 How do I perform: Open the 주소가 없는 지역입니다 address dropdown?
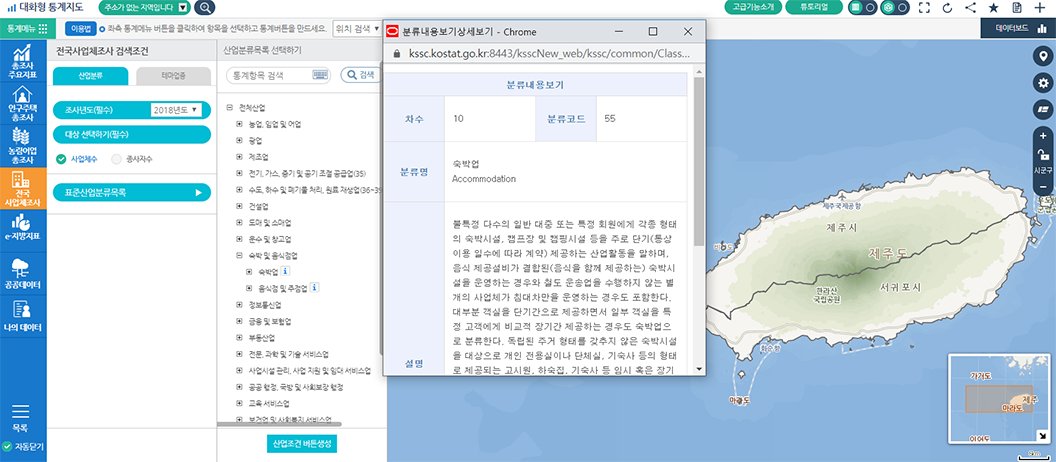144,7
